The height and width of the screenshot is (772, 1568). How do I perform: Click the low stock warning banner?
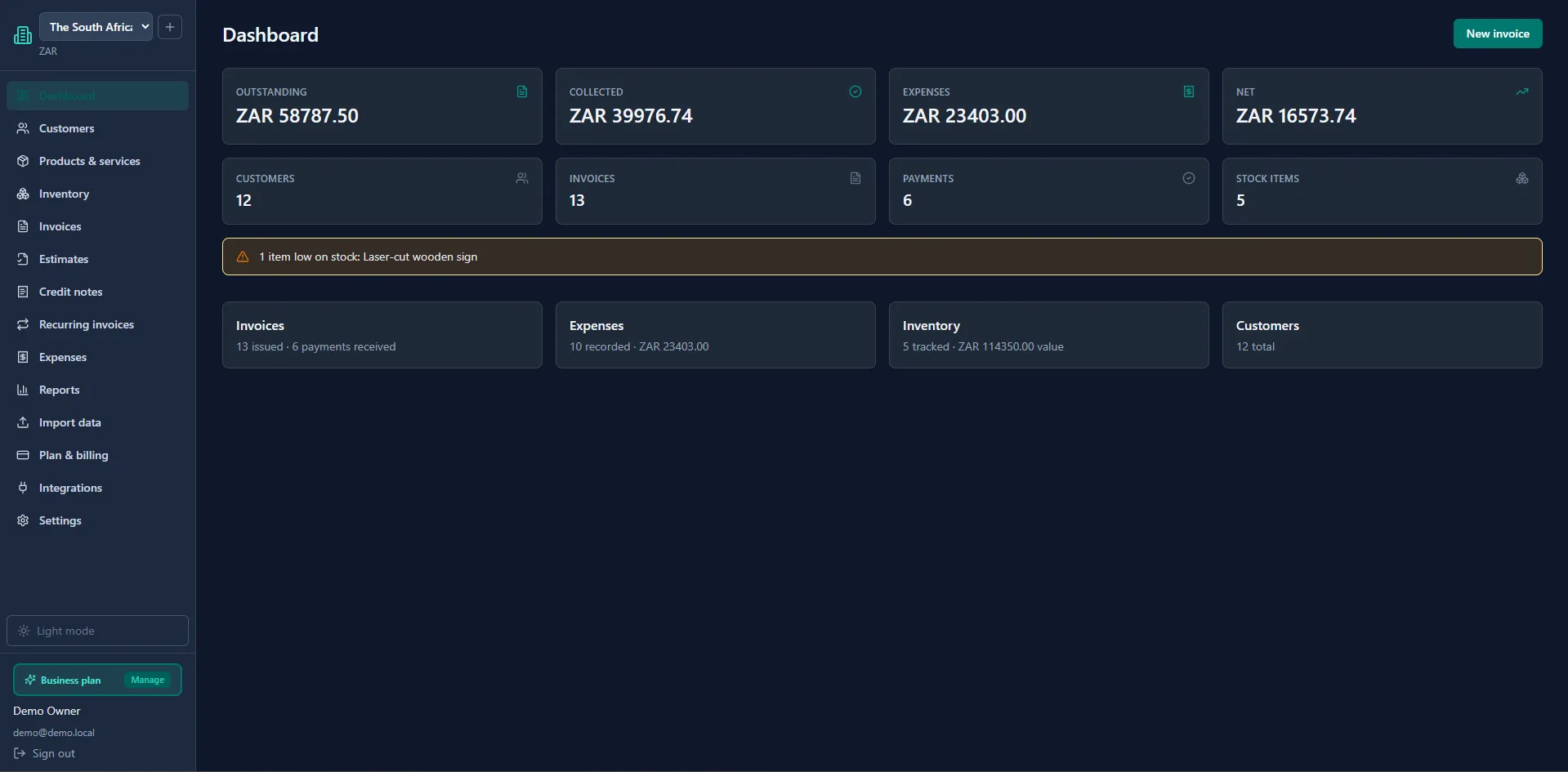882,257
